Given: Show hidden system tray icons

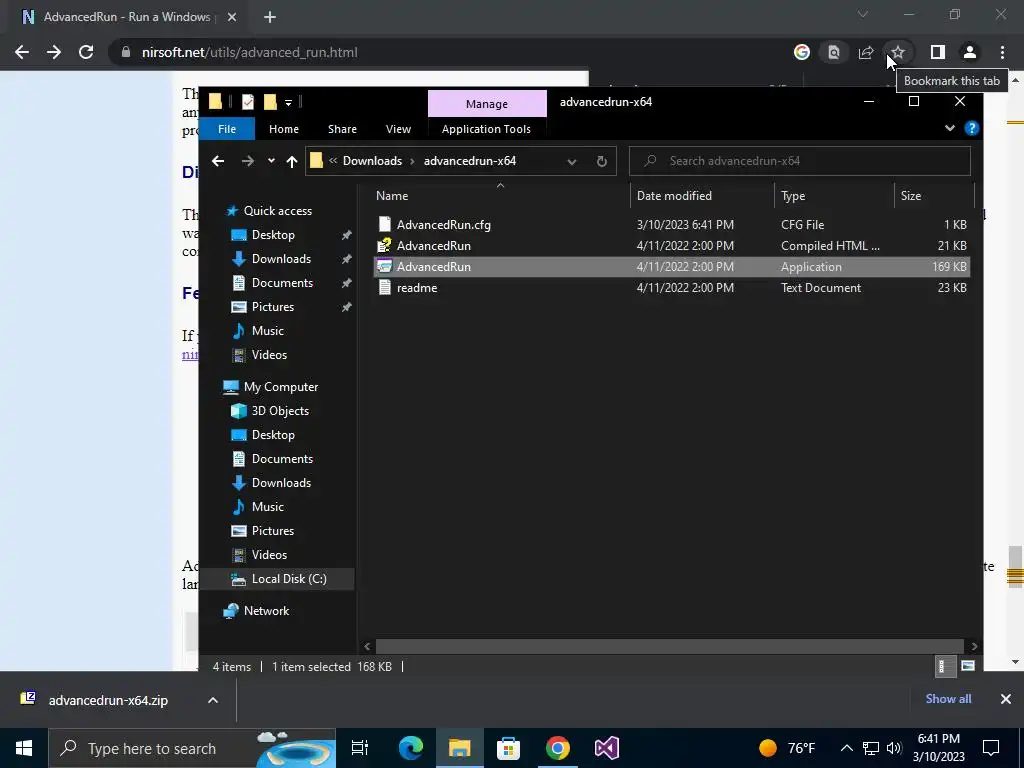Looking at the screenshot, I should click(846, 748).
